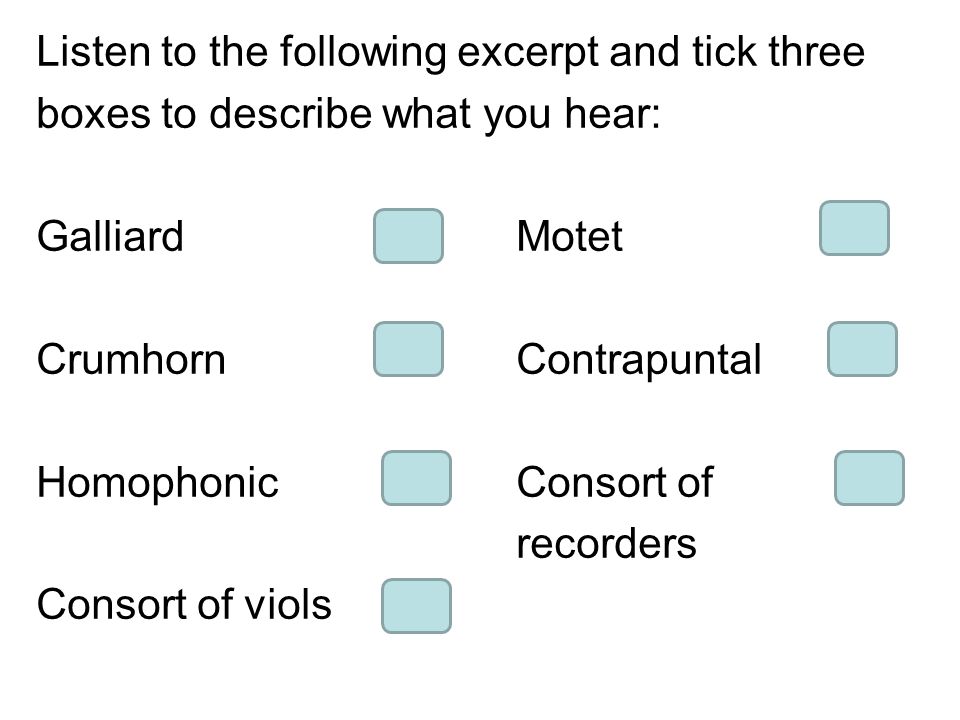This screenshot has height=720, width=960.
Task: Click the Consort of viols label
Action: [184, 604]
